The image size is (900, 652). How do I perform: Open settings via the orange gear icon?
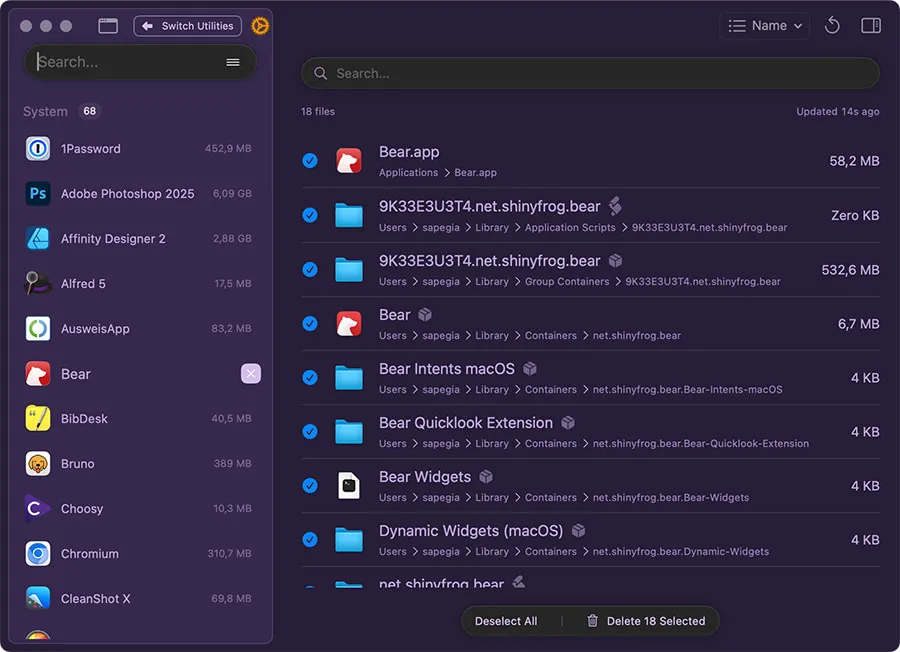(x=260, y=26)
